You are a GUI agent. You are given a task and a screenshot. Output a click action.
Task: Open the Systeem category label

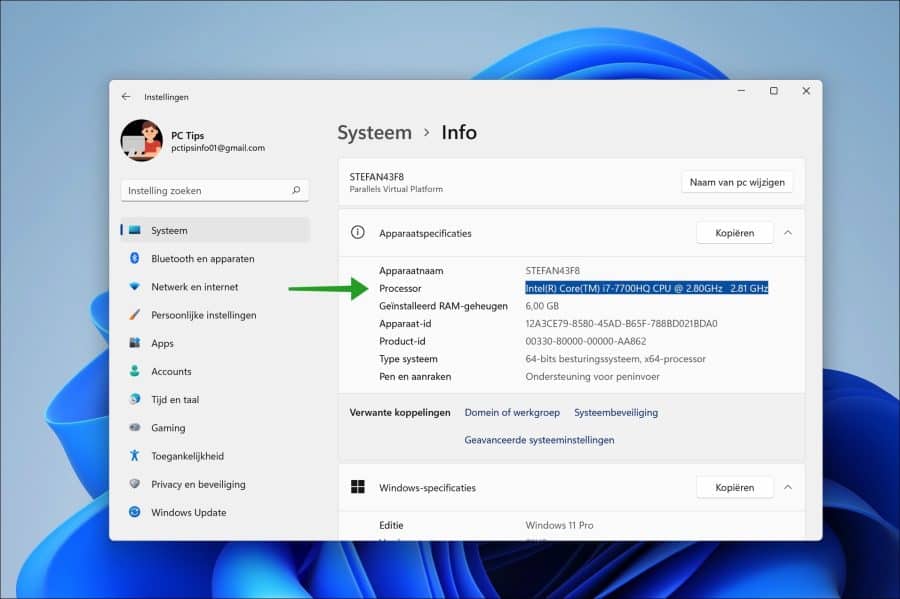169,231
